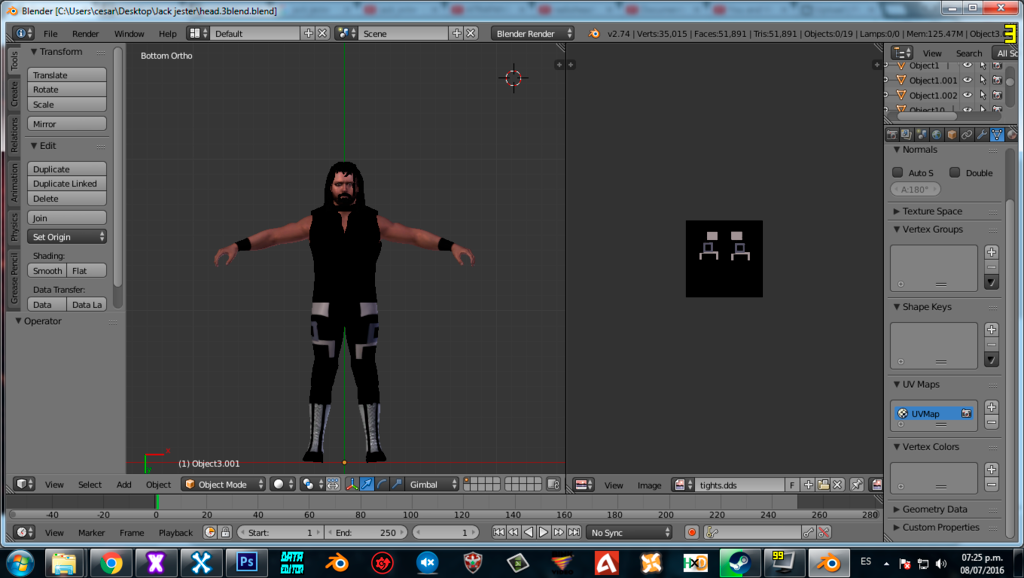Click the Object Constraints chain icon

tap(967, 135)
